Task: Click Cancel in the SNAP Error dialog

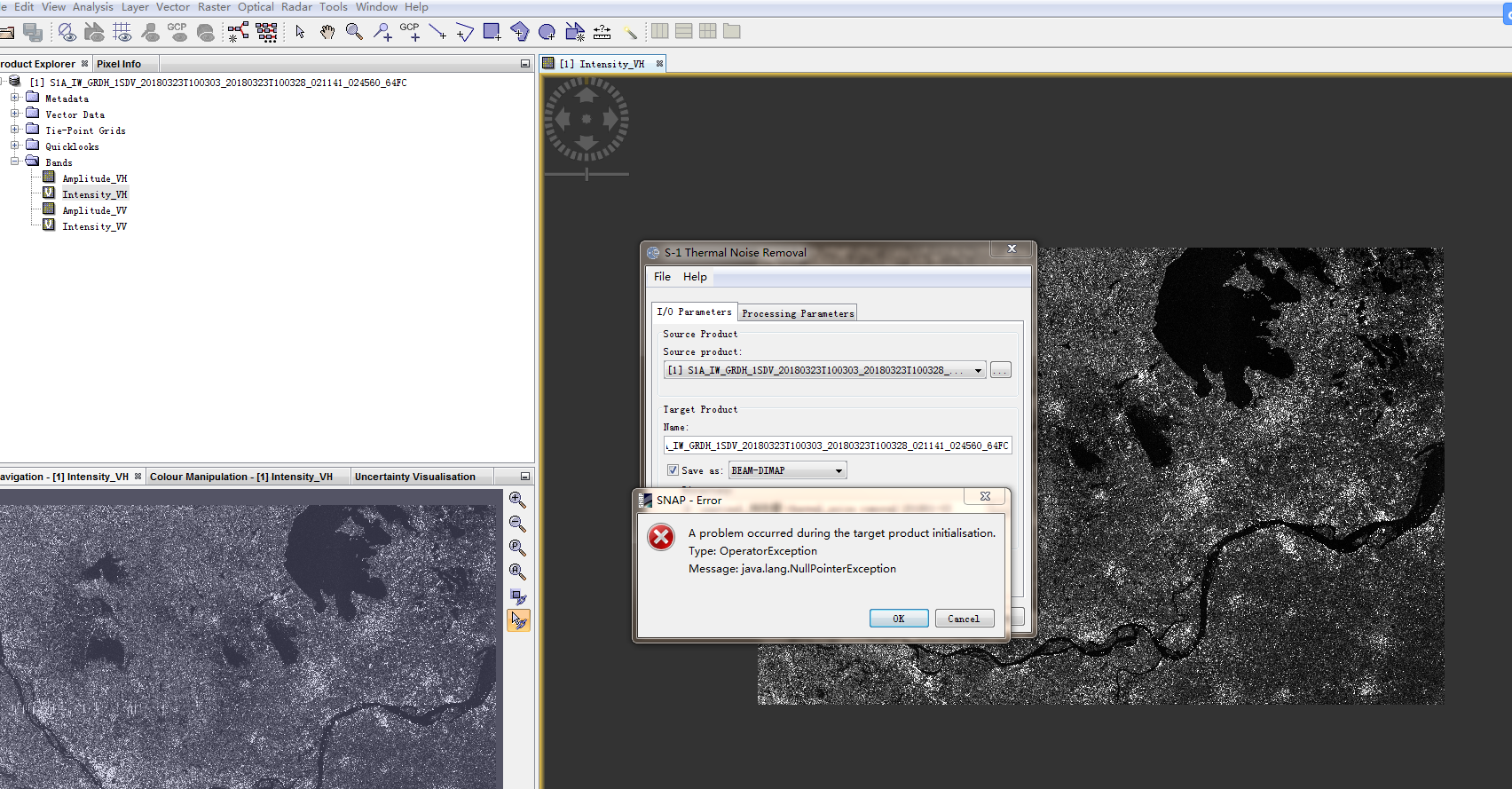Action: pyautogui.click(x=963, y=619)
